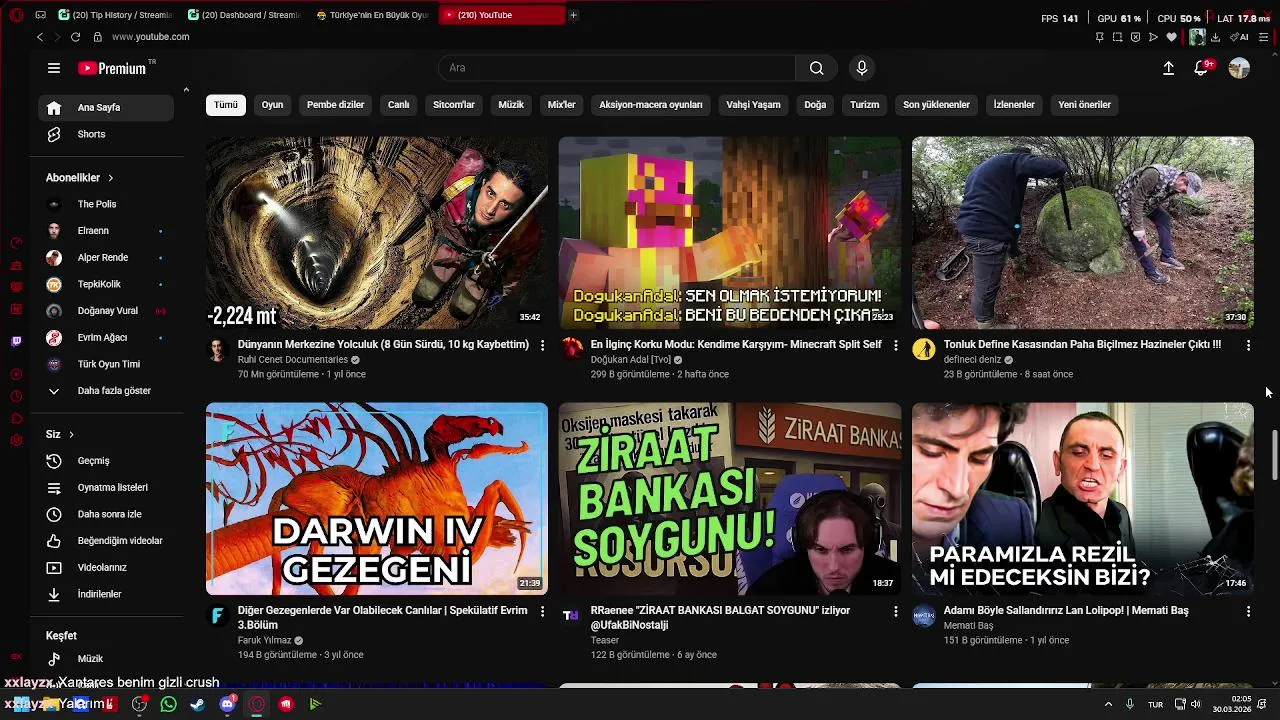
Task: Open the Doğanay Vural live channel
Action: tap(106, 311)
